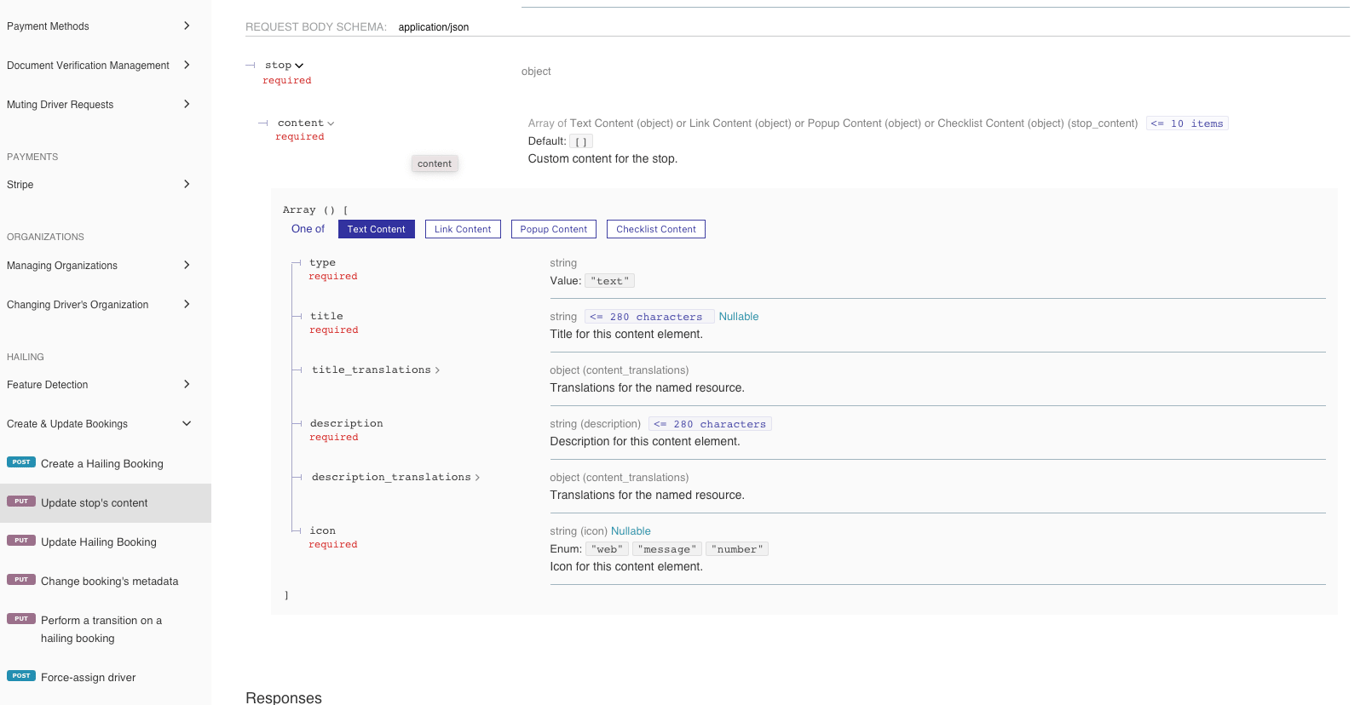The image size is (1366, 705).
Task: Open Perform a transition on a hailing booking
Action: (105, 629)
